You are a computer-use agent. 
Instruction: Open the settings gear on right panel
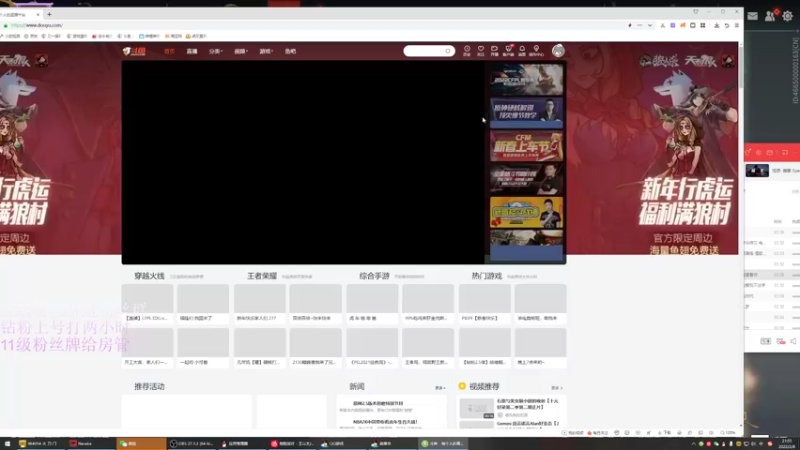tap(788, 16)
